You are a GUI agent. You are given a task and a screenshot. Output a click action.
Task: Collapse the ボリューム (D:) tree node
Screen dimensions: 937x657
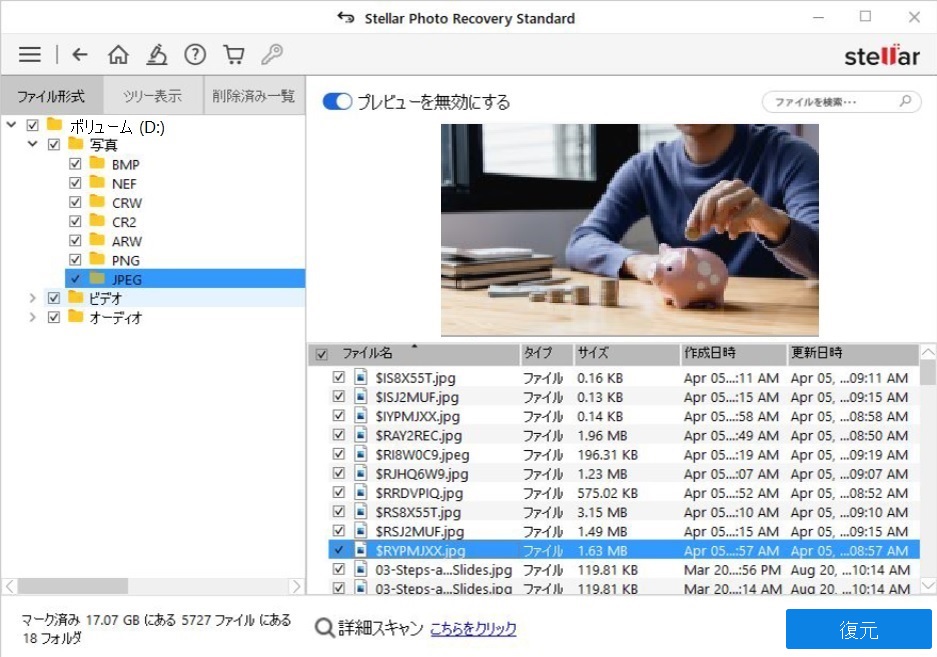11,125
